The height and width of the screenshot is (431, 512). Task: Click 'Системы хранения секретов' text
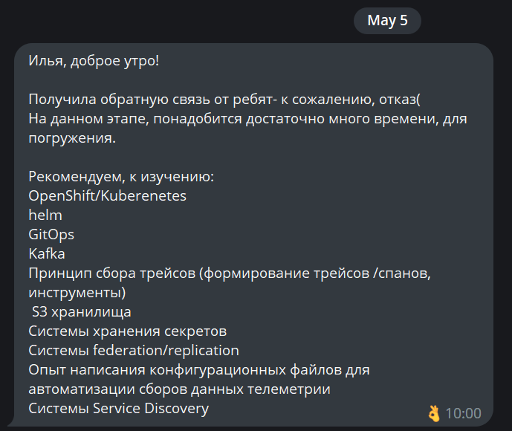click(x=127, y=331)
